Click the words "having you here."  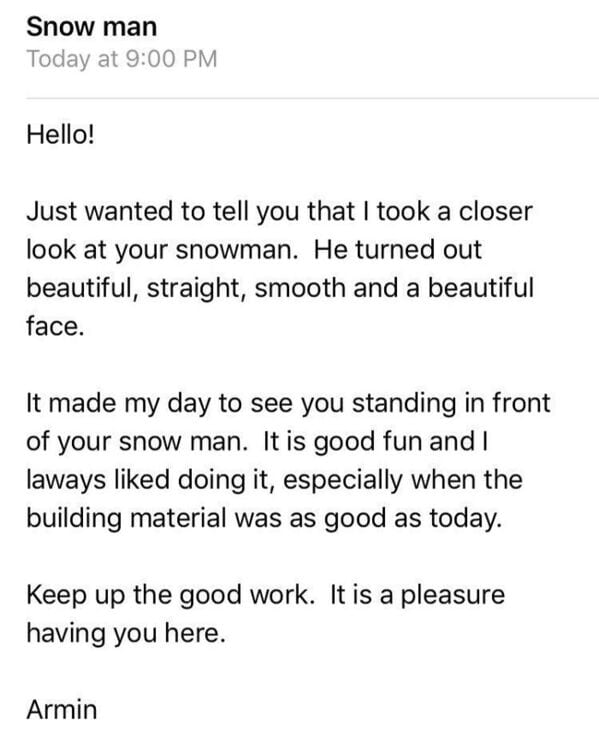[126, 634]
